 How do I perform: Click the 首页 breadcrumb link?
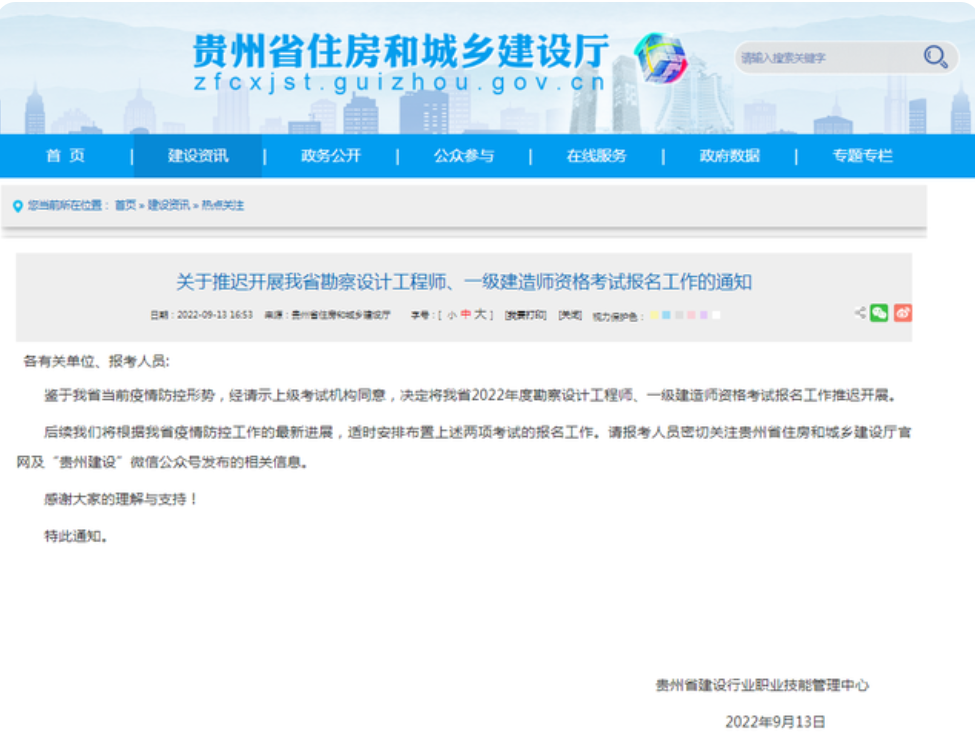tap(125, 205)
